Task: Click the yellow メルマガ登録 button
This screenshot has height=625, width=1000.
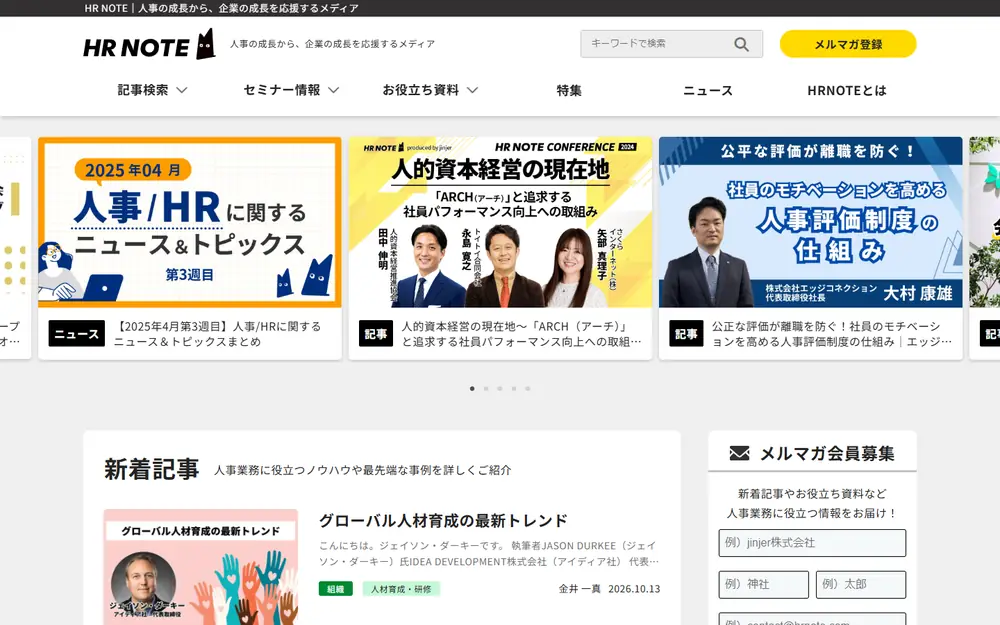Action: click(848, 44)
